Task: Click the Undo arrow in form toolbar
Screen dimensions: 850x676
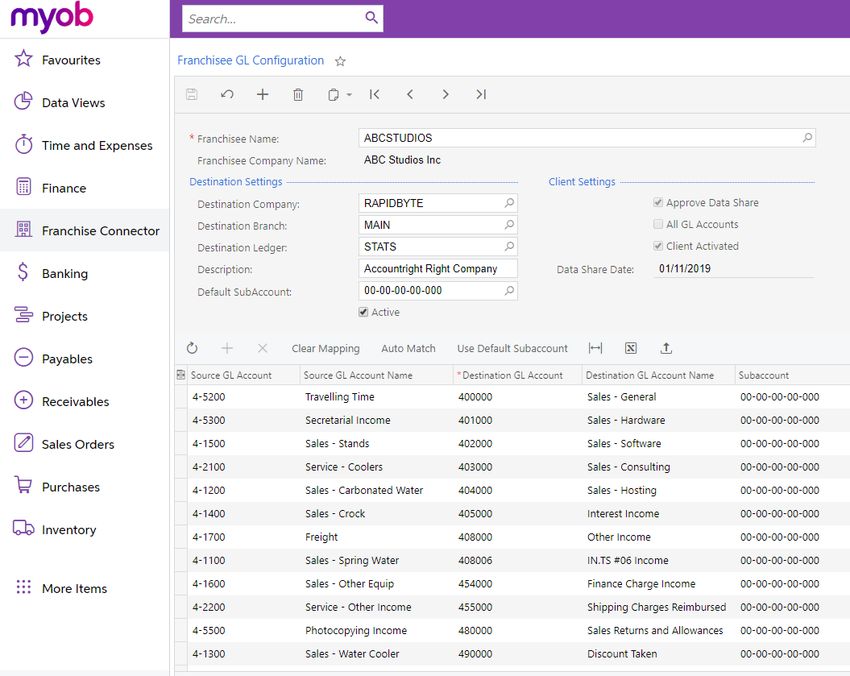Action: tap(227, 94)
